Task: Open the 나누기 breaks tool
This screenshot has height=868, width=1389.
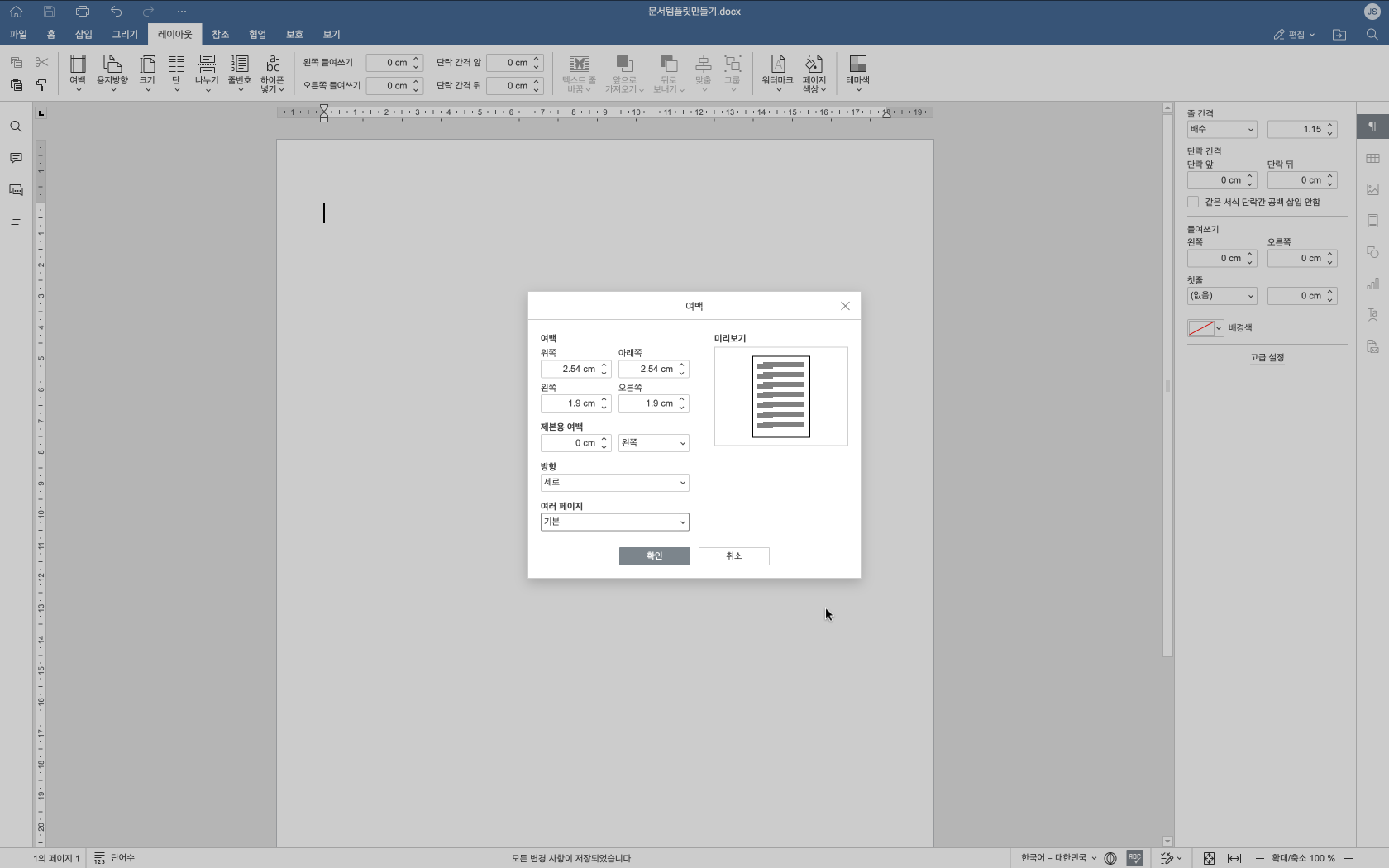Action: coord(207,73)
